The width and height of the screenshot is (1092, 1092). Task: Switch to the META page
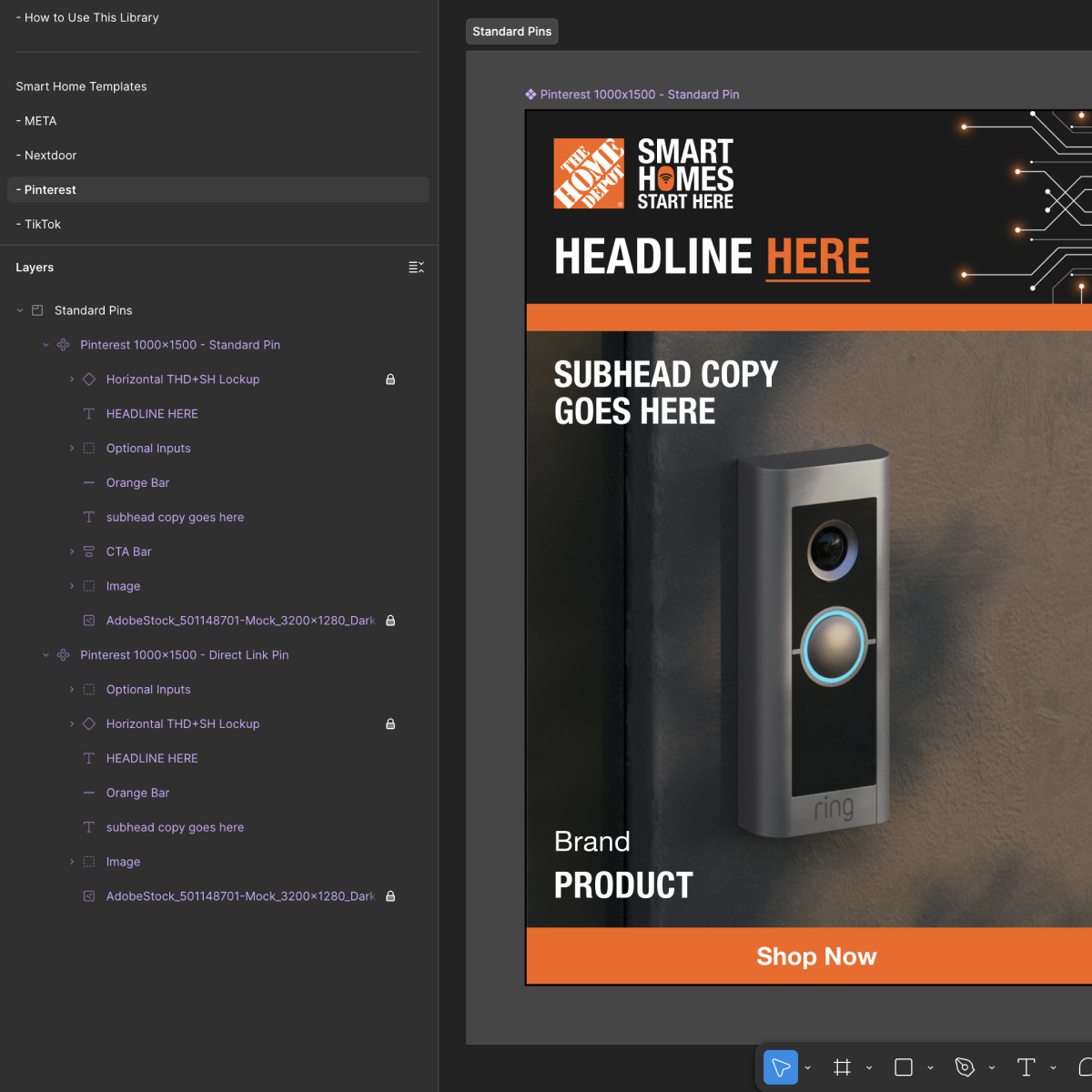(x=218, y=121)
